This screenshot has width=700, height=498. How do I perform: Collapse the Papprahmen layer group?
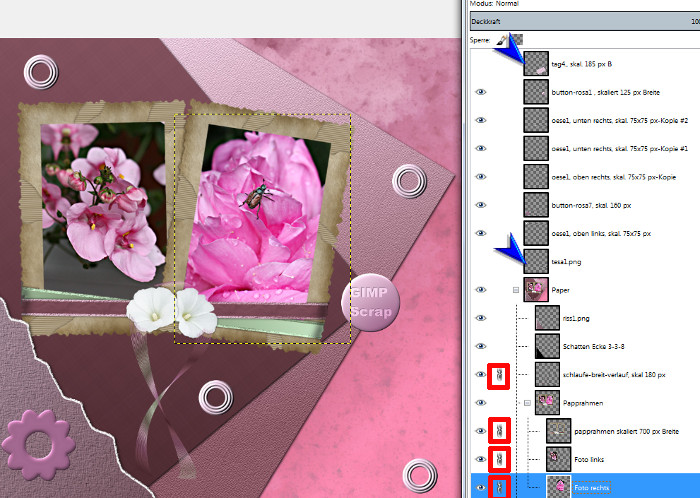[x=528, y=402]
